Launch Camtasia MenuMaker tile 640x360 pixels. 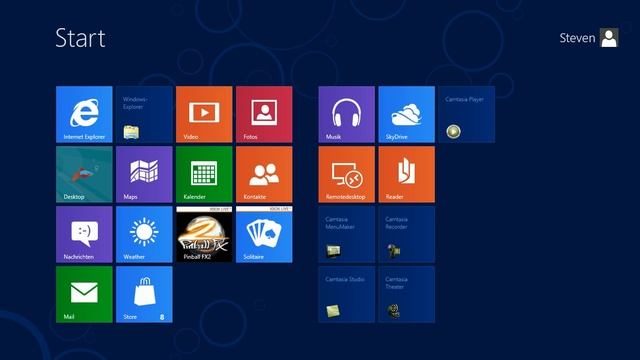pos(347,234)
